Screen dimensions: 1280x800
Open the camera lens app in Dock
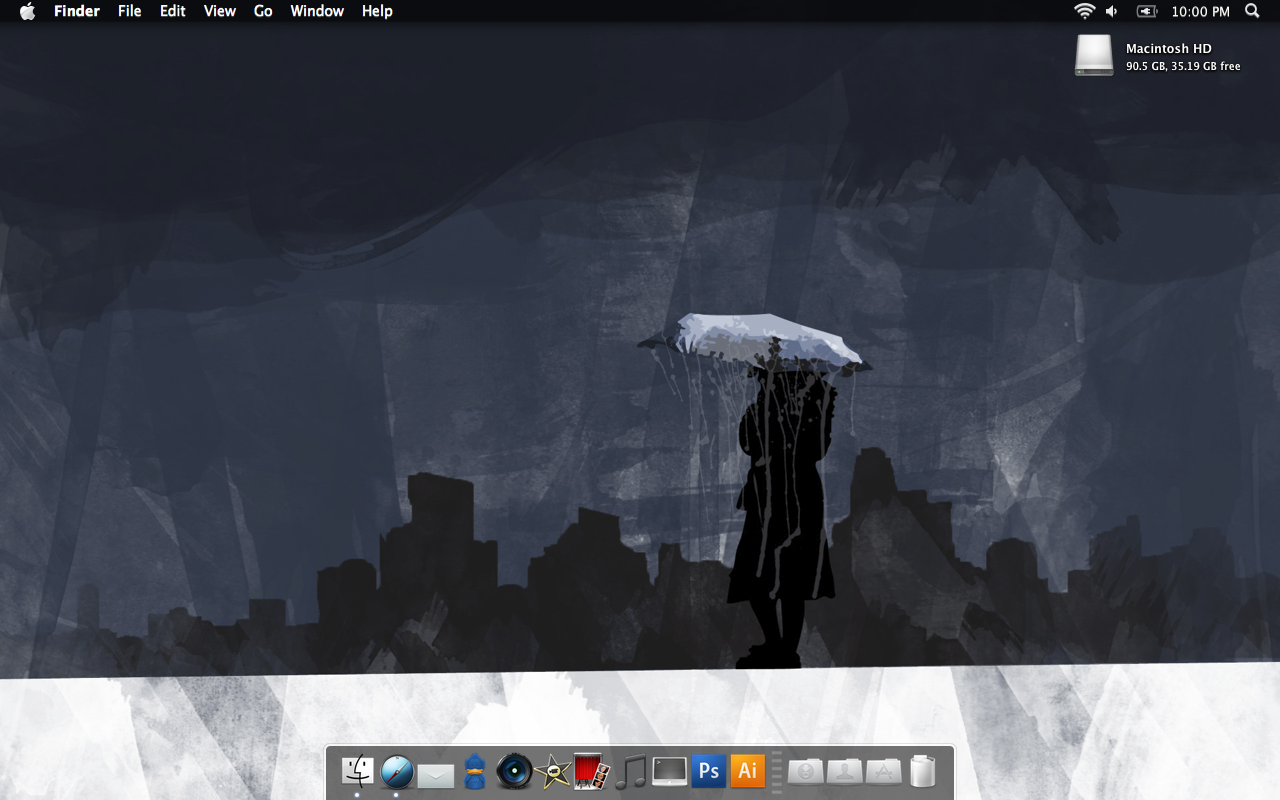point(514,771)
